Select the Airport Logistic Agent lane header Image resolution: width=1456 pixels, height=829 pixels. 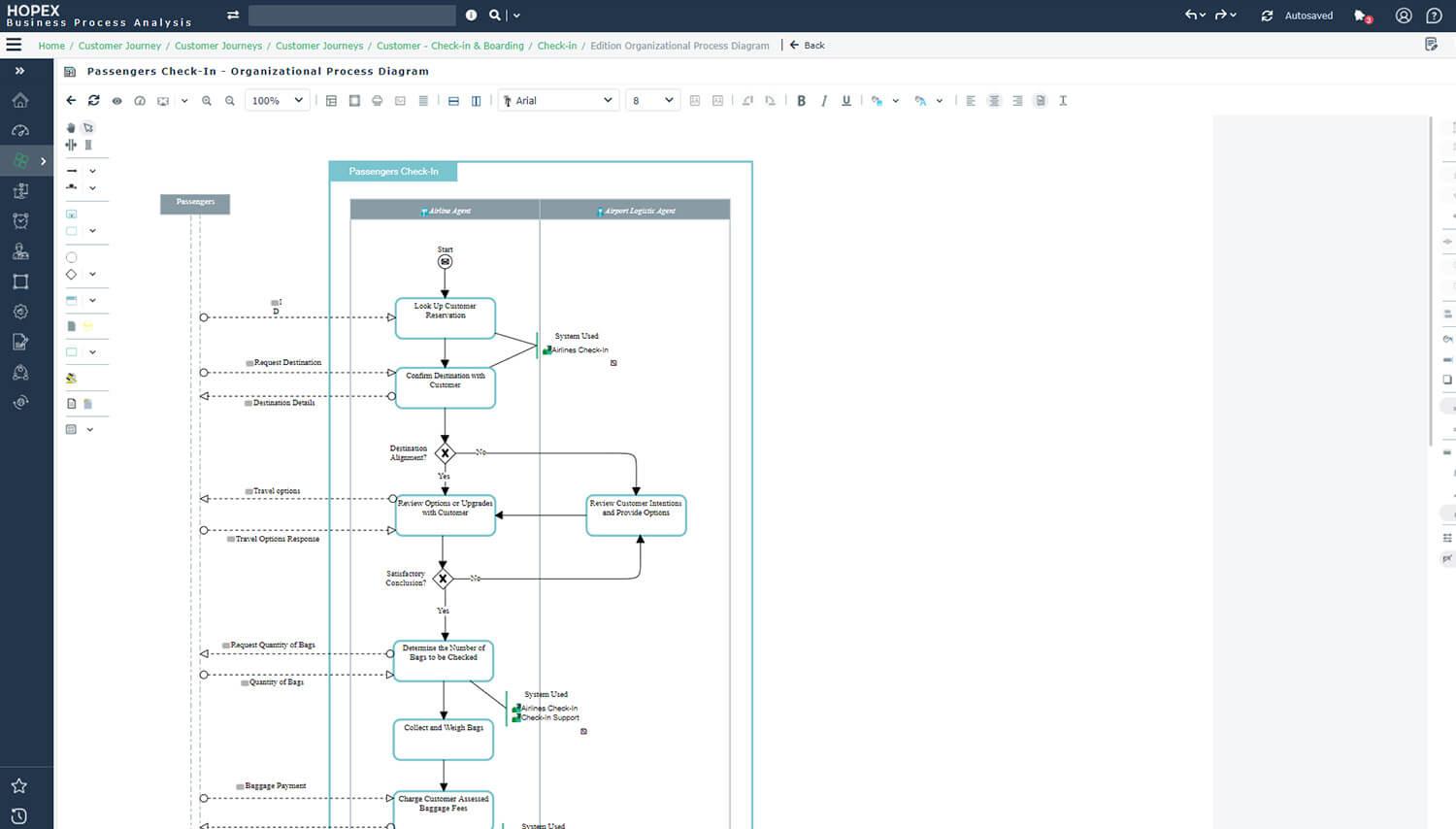tap(635, 210)
